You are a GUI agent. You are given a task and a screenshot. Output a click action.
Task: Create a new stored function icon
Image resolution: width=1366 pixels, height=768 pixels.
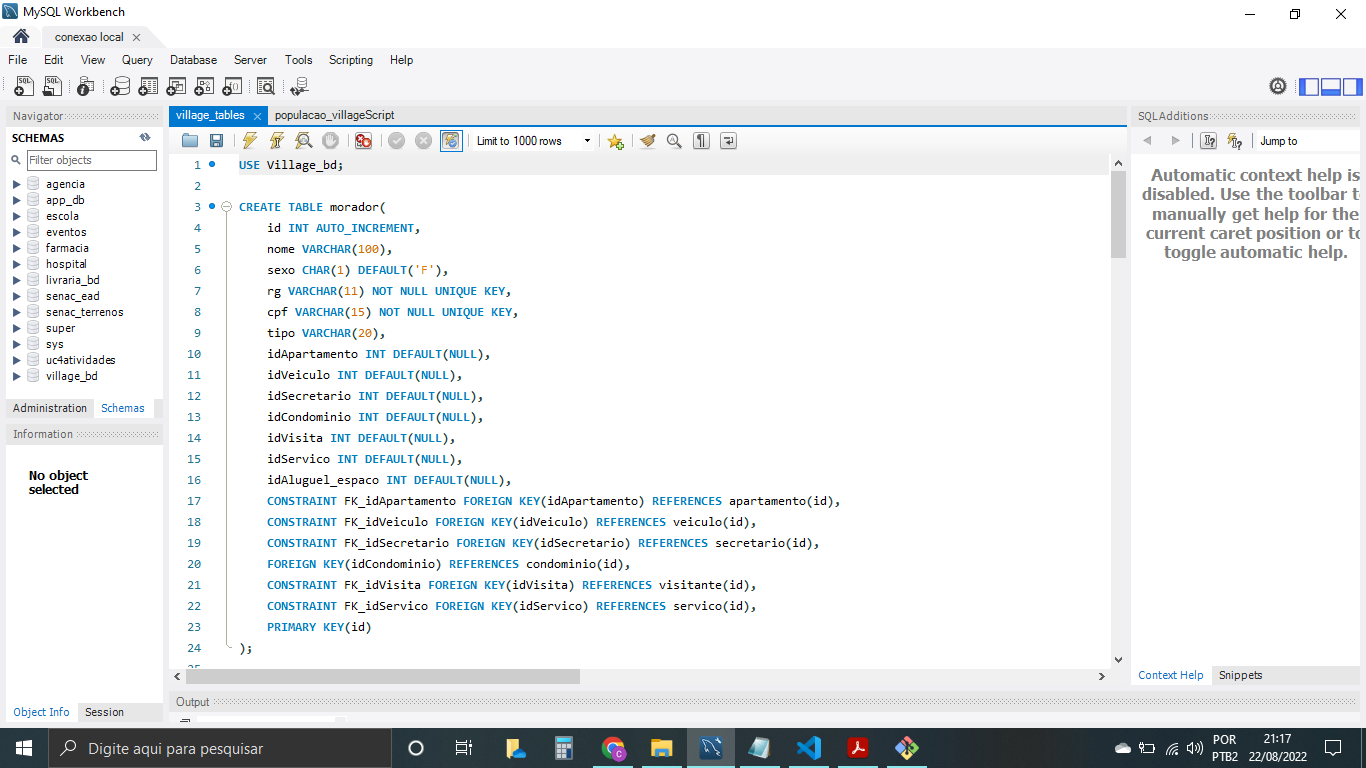pos(231,86)
